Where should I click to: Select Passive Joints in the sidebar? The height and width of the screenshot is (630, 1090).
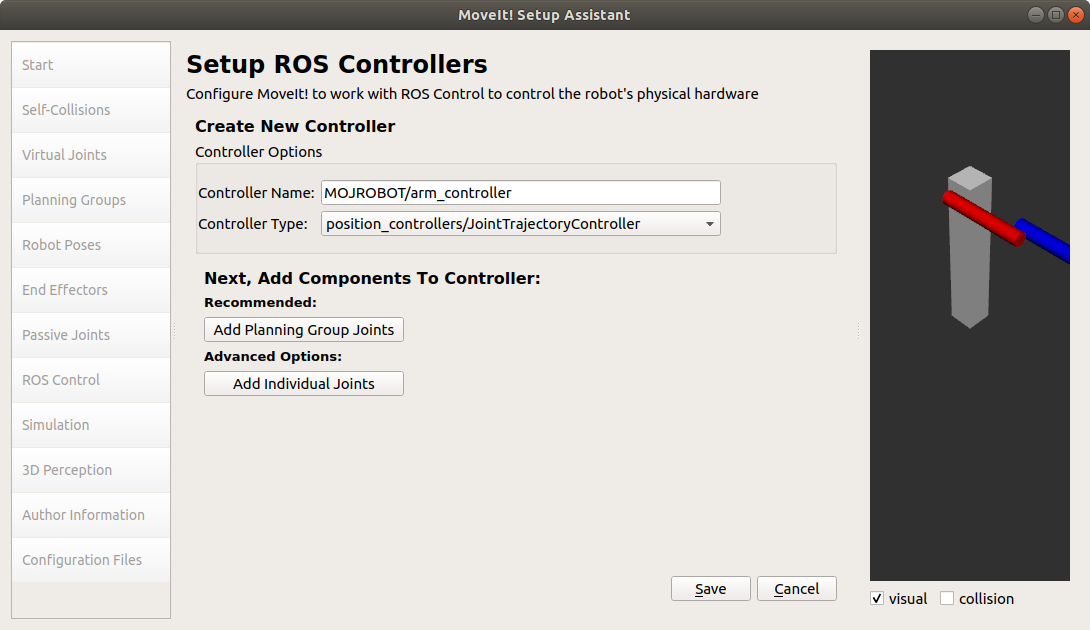click(x=91, y=335)
